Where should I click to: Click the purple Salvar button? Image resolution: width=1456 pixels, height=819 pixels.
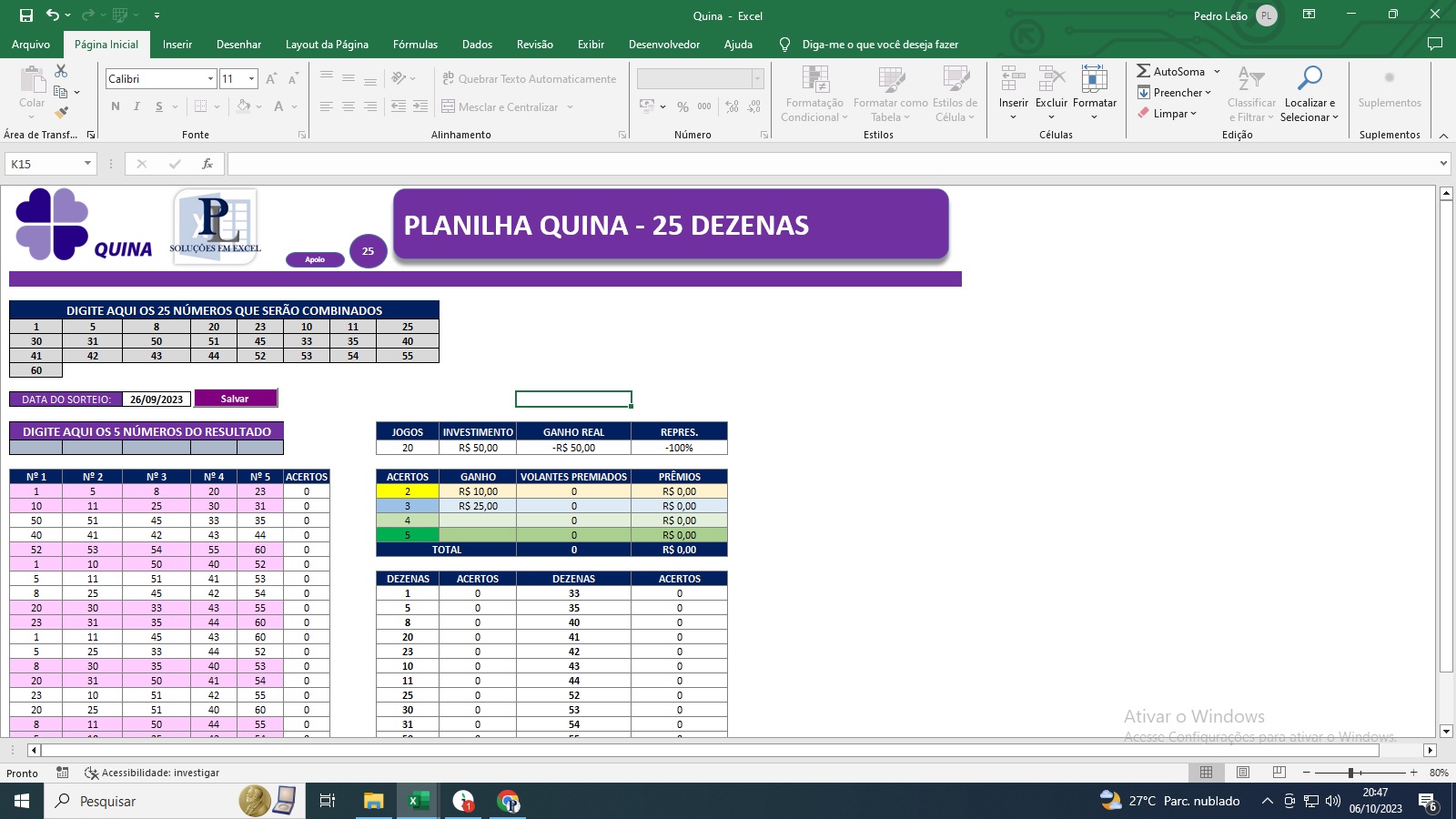[x=235, y=399]
